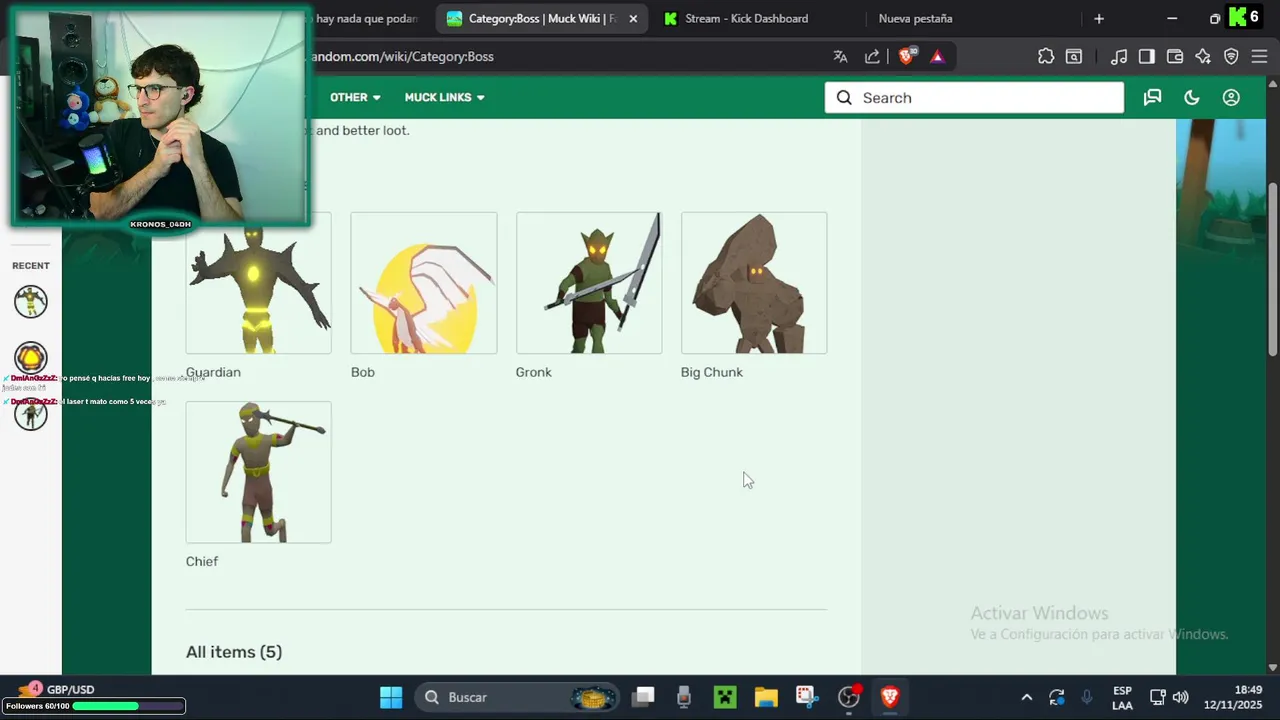
Task: Switch to the Nueva pestaña tab
Action: (915, 18)
